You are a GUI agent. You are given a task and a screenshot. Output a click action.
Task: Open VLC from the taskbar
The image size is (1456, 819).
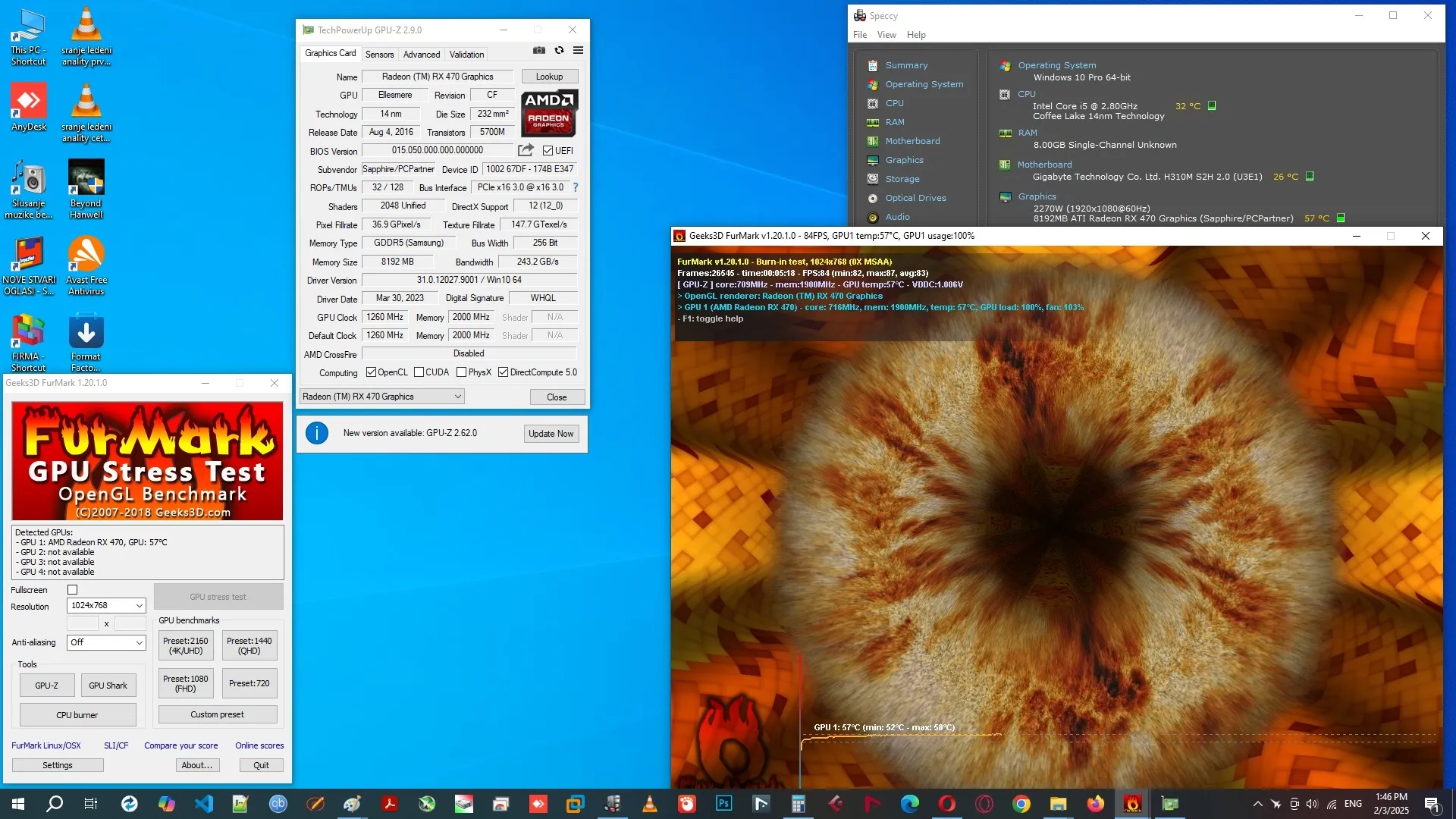pos(650,803)
